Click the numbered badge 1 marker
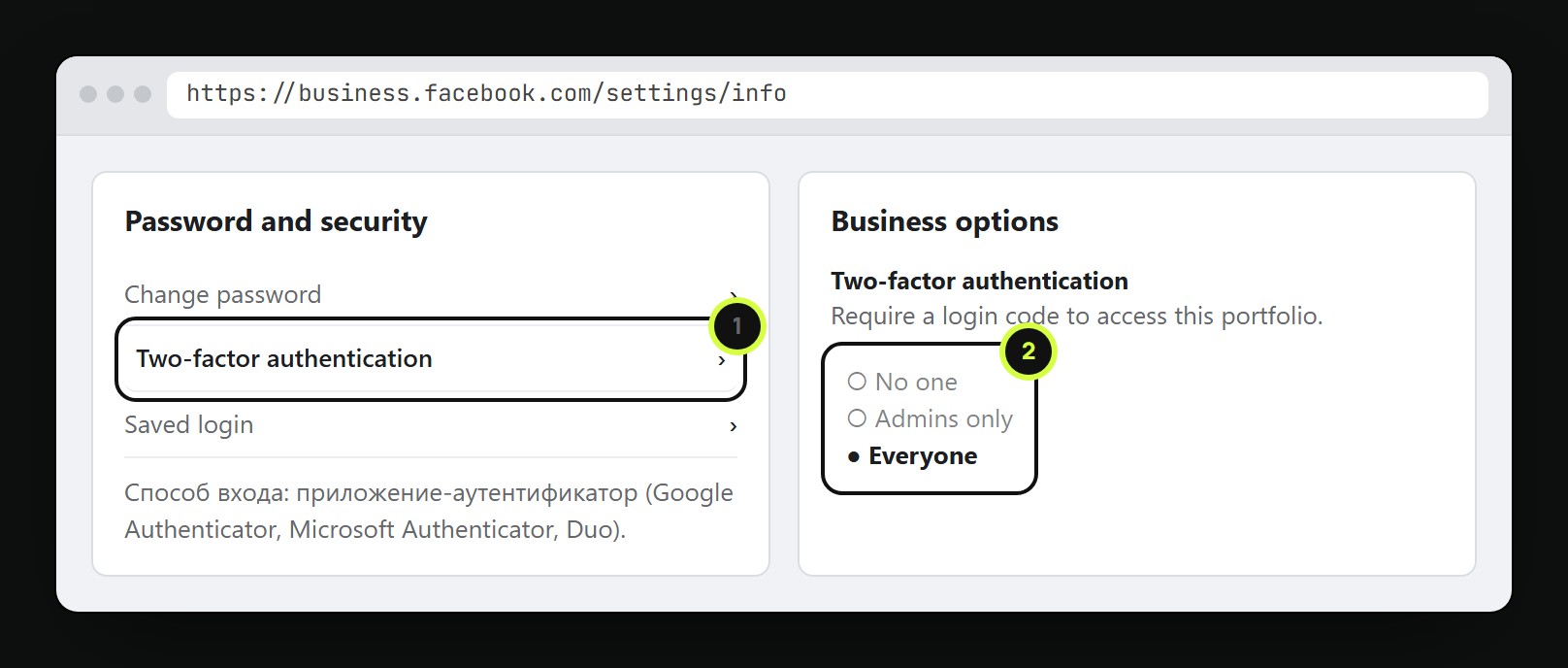1568x668 pixels. pos(736,325)
